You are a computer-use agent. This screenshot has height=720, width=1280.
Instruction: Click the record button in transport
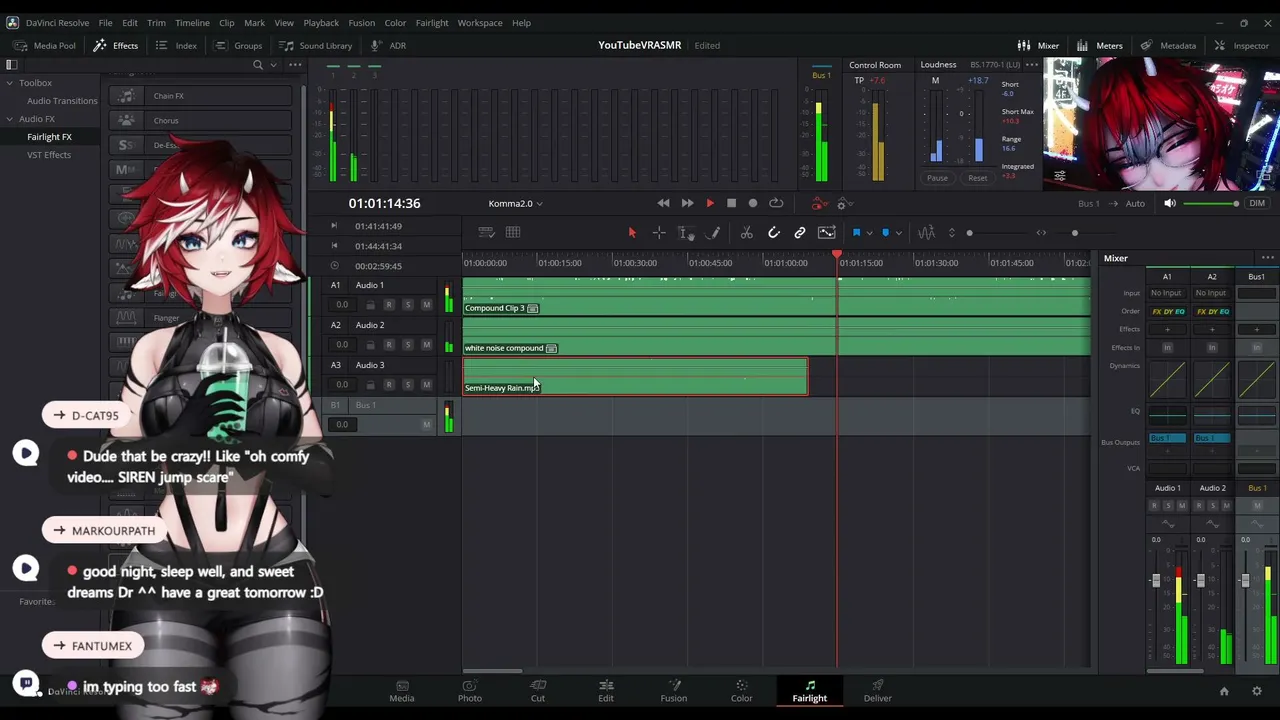point(753,203)
